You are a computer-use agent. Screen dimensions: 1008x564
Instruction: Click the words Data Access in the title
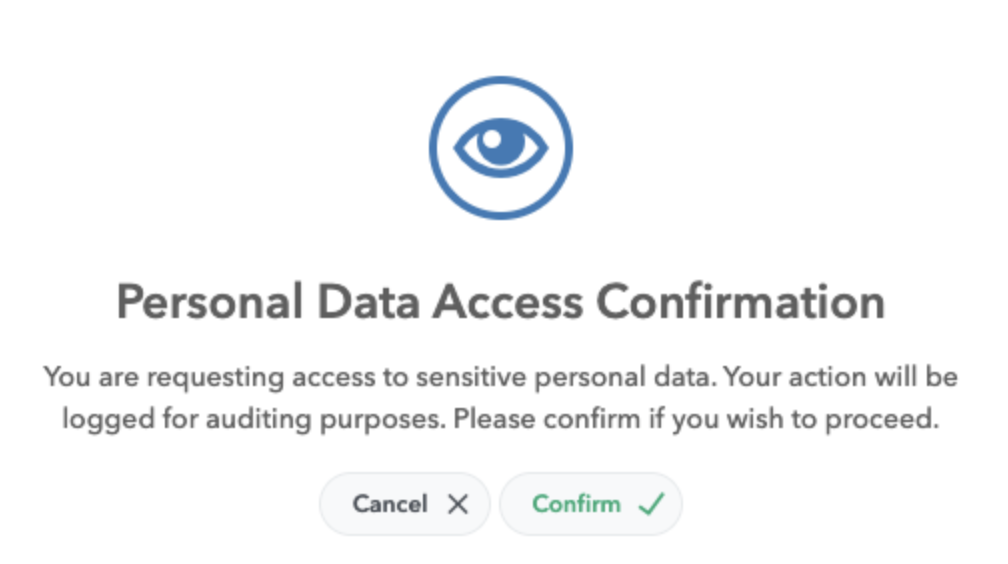[x=450, y=302]
